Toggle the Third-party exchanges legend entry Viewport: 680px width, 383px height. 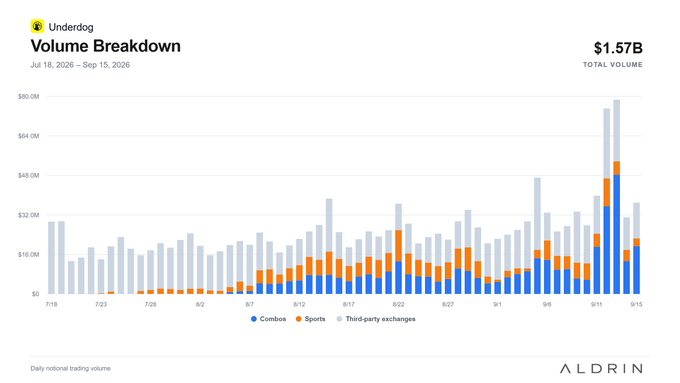tap(376, 319)
